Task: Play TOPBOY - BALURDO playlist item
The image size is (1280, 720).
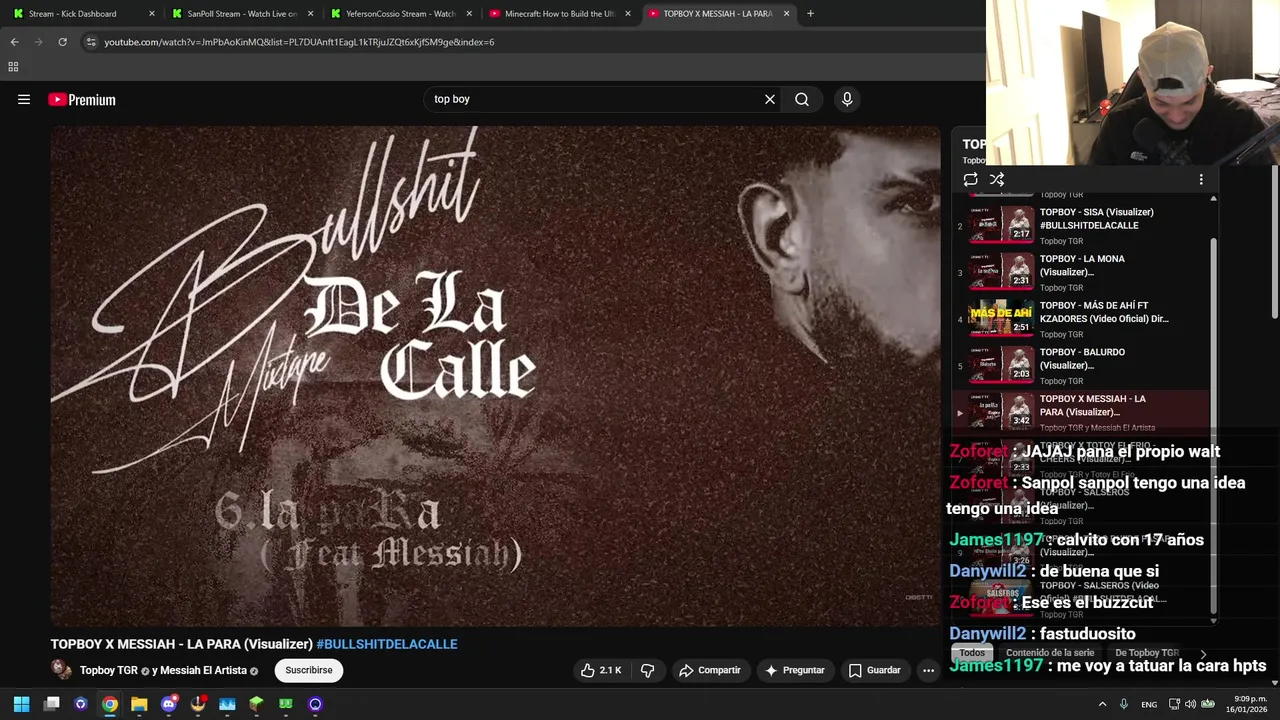Action: 1080,366
